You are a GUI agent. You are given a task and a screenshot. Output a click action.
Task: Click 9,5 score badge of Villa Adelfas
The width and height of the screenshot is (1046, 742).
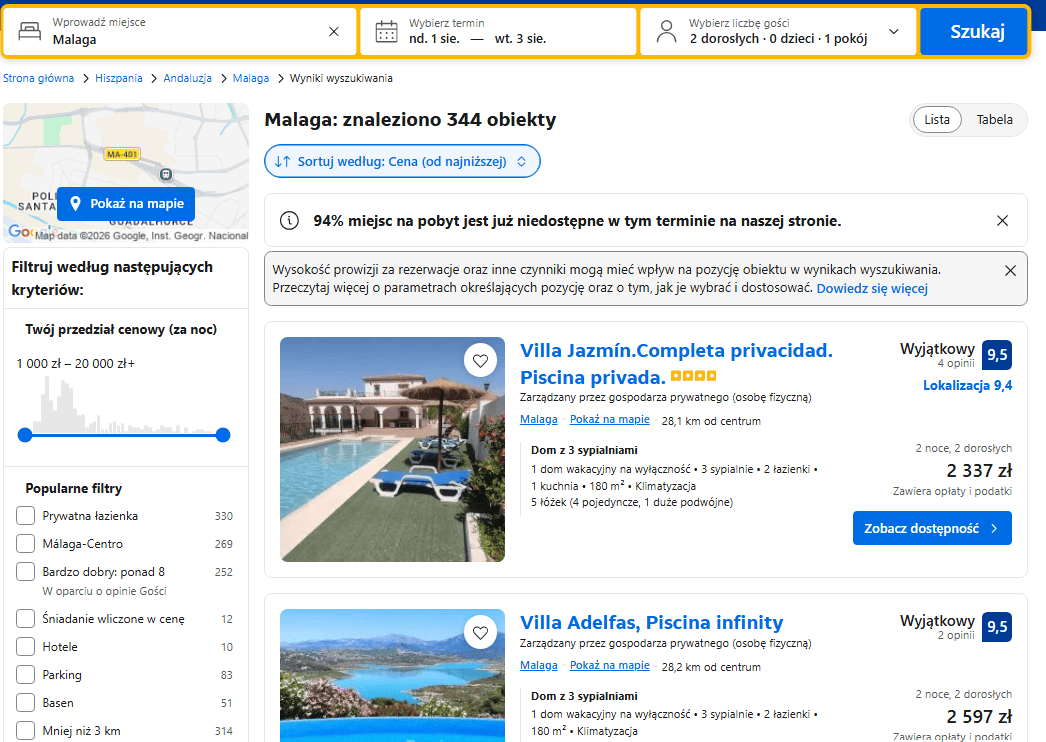pyautogui.click(x=997, y=627)
